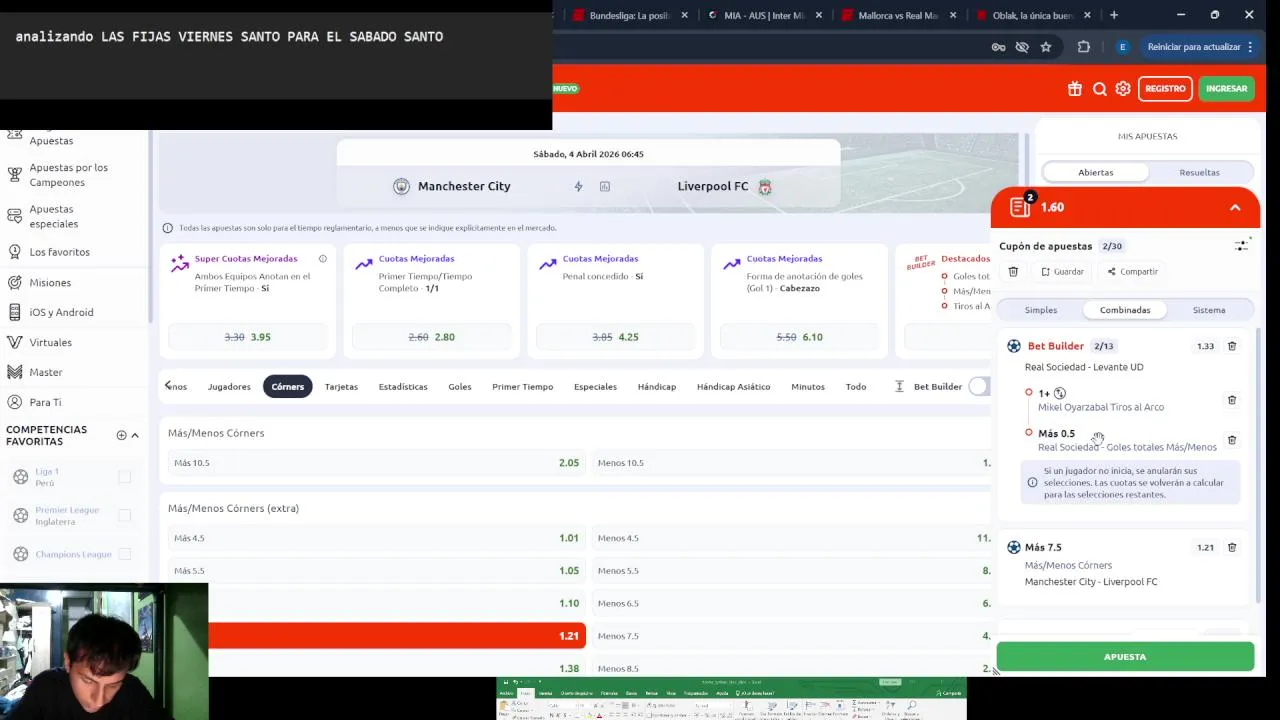Select Más 5.5 corners at 1.05
The height and width of the screenshot is (720, 1280).
pyautogui.click(x=376, y=571)
